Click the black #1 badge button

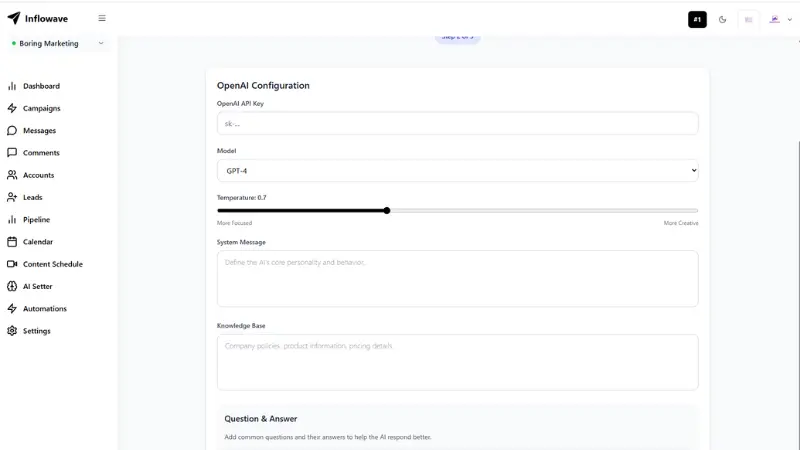[x=697, y=19]
